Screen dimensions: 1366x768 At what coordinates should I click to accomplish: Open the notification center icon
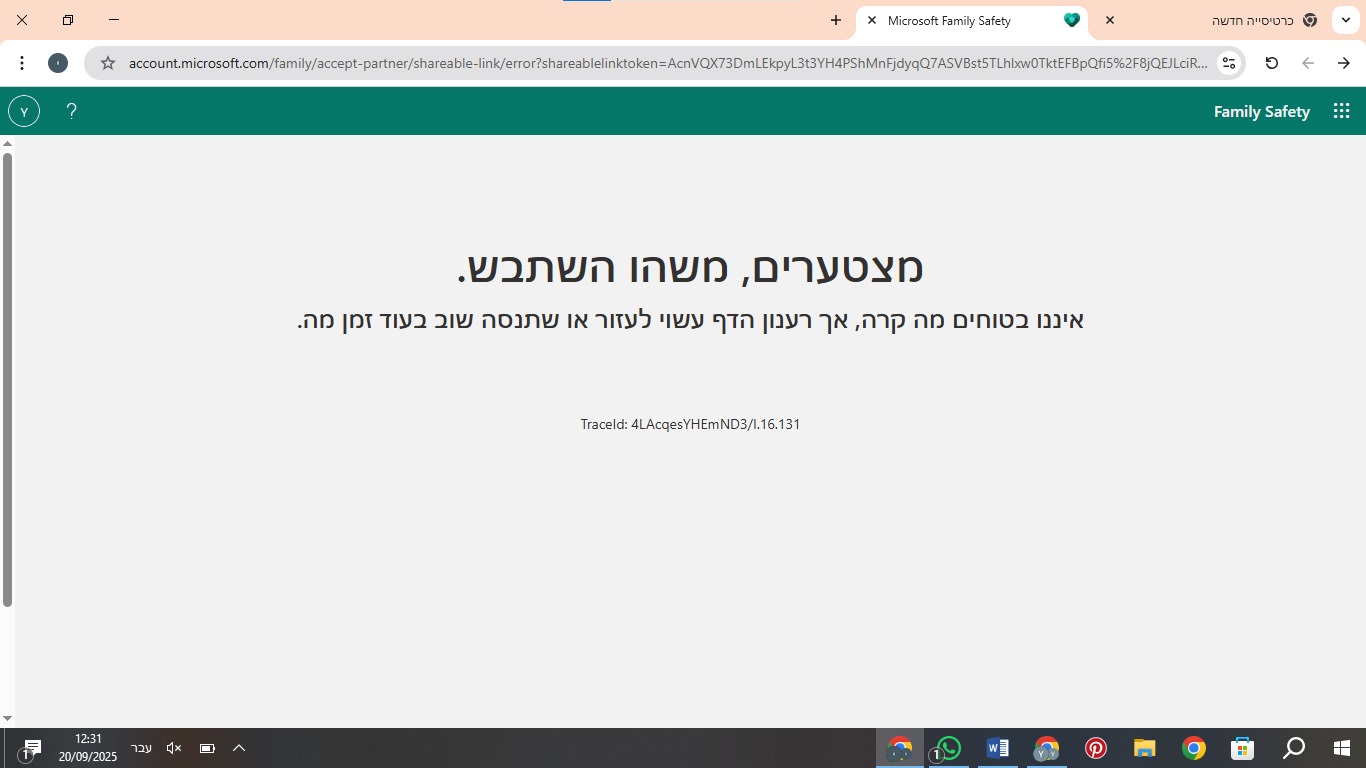tap(31, 749)
